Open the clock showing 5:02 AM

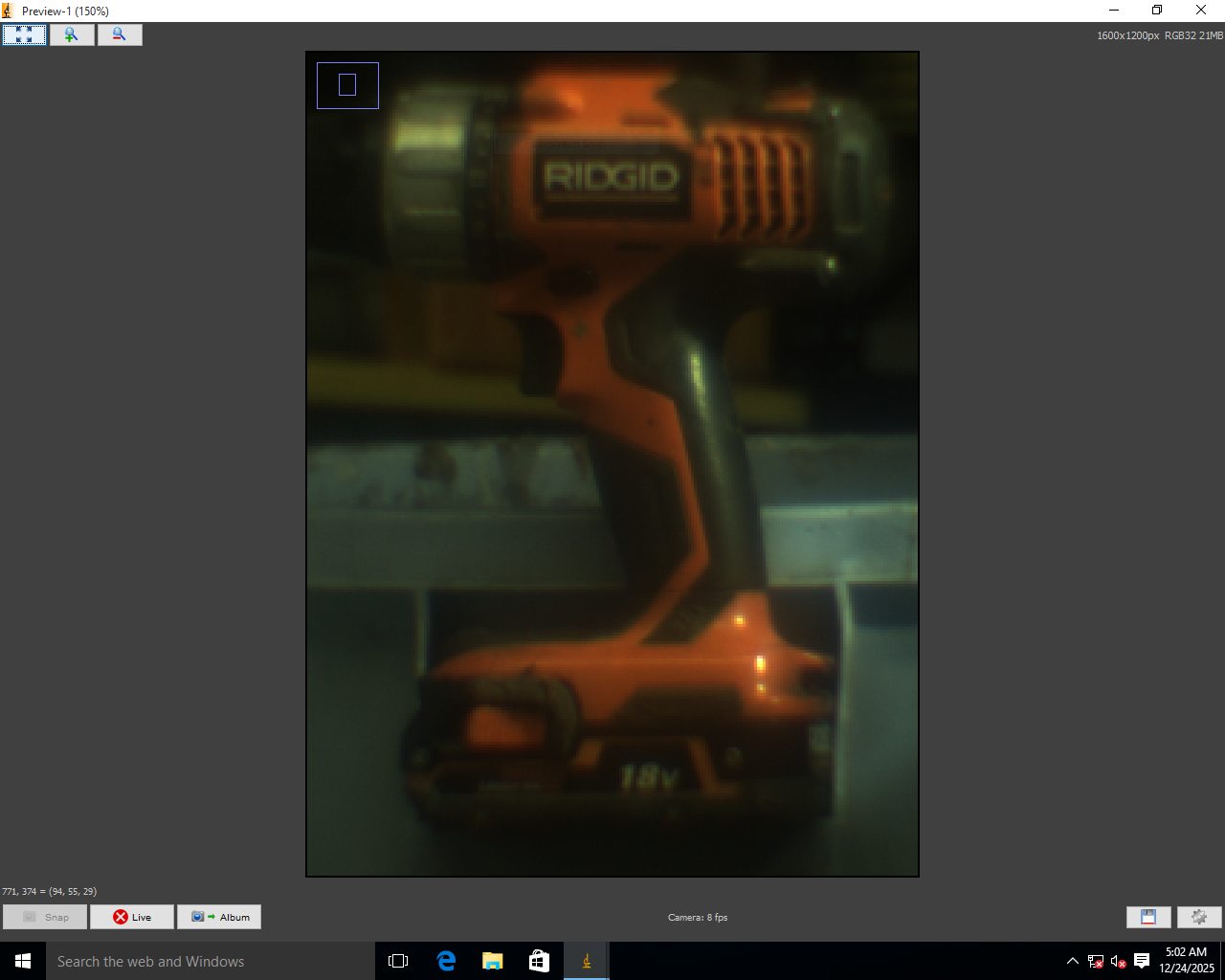pos(1187,961)
